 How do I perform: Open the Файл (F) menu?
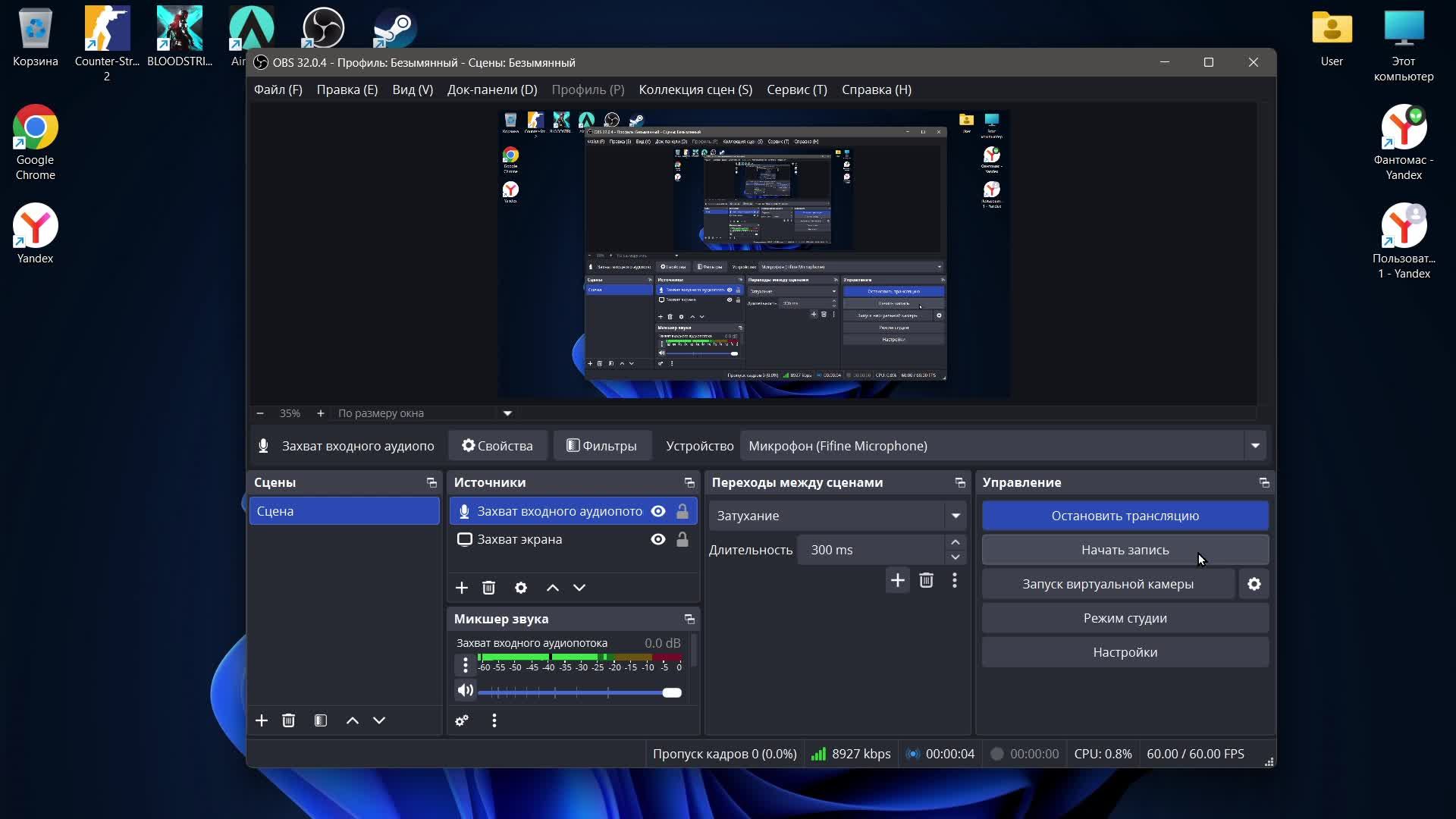[x=278, y=89]
